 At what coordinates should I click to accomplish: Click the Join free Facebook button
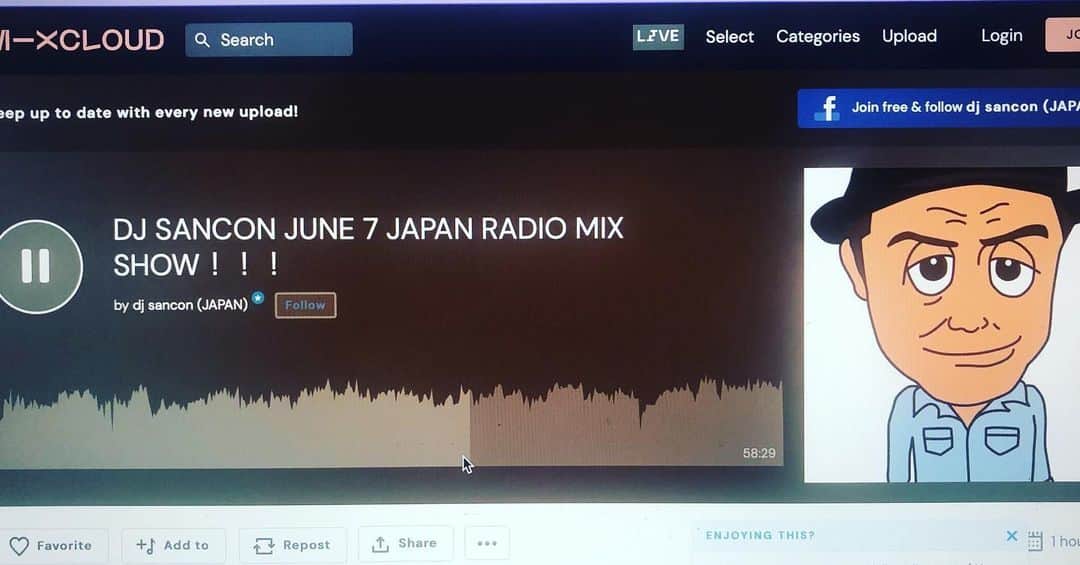[938, 108]
